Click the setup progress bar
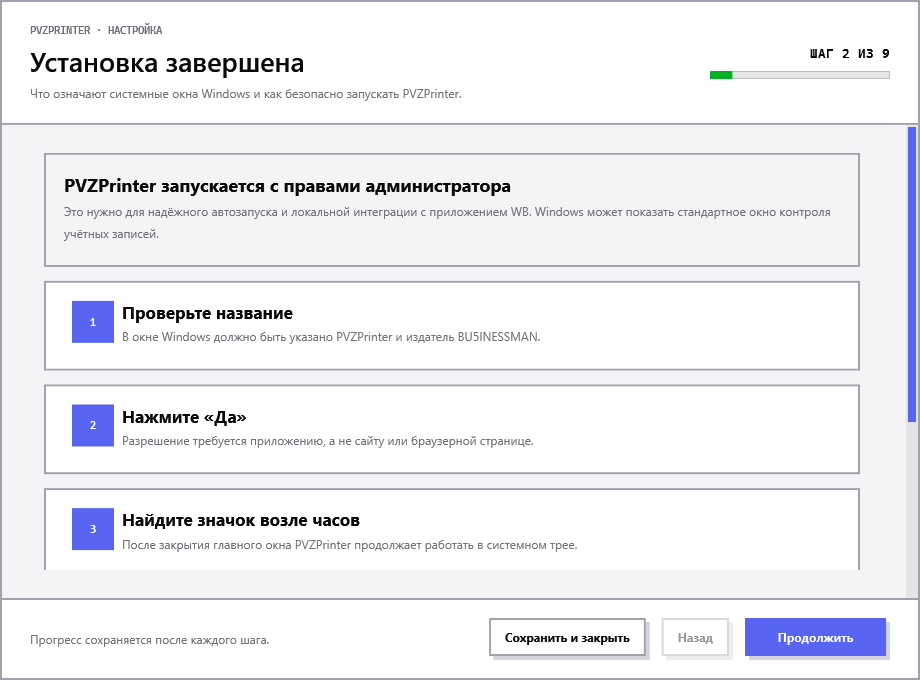 [800, 75]
